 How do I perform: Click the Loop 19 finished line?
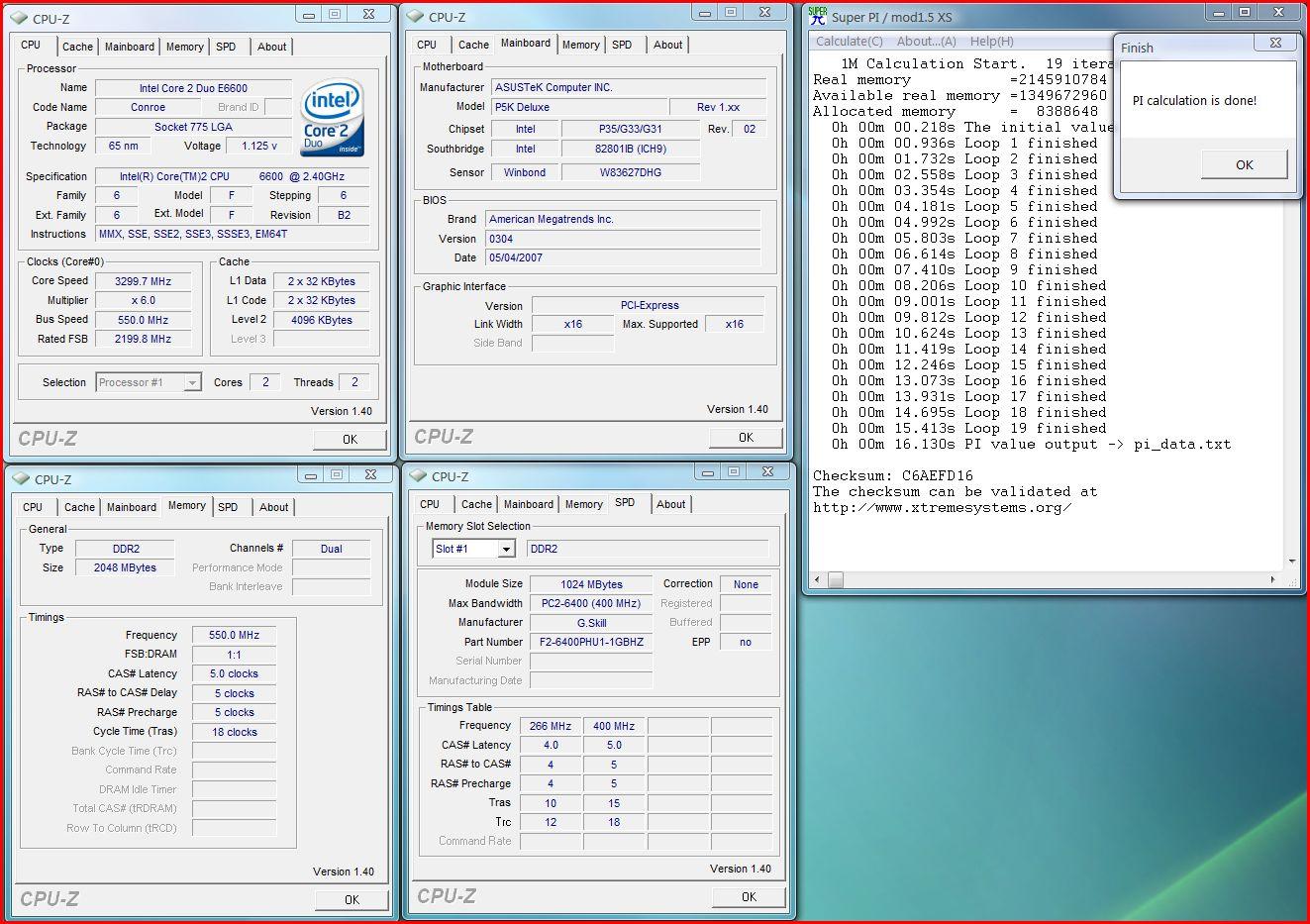click(x=969, y=428)
